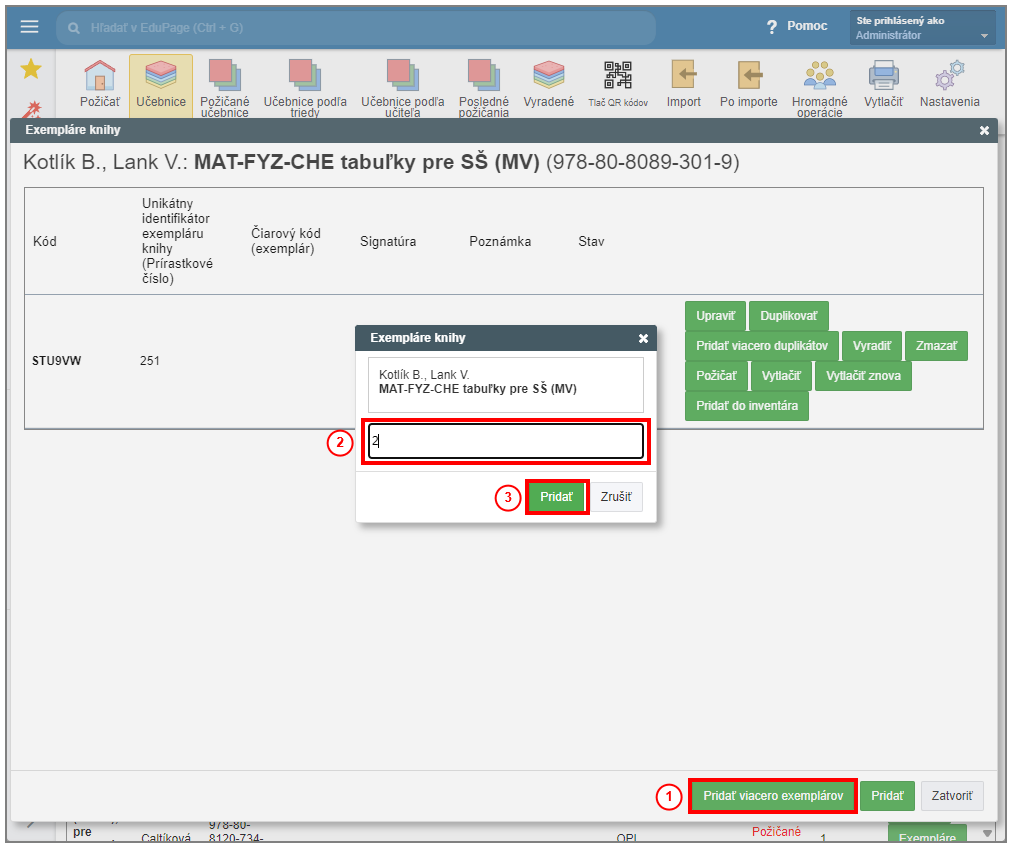Click the Duplikovať button
Image resolution: width=1012 pixels, height=848 pixels.
[x=788, y=316]
